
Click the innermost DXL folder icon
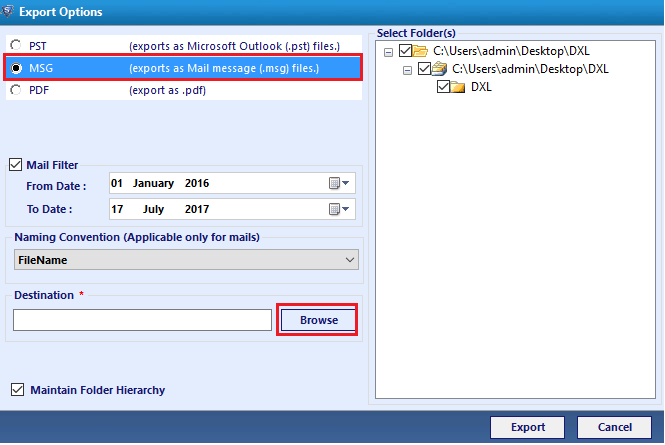click(x=458, y=87)
